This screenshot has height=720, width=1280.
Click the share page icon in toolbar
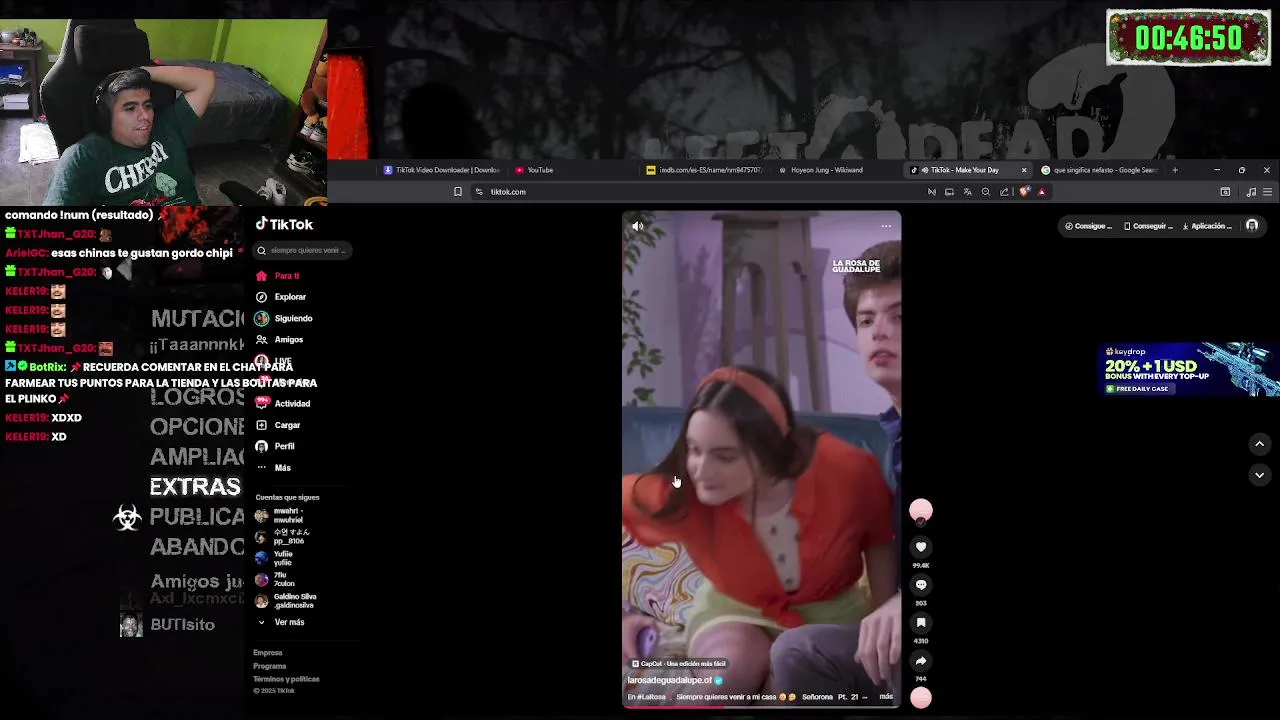tap(1004, 192)
